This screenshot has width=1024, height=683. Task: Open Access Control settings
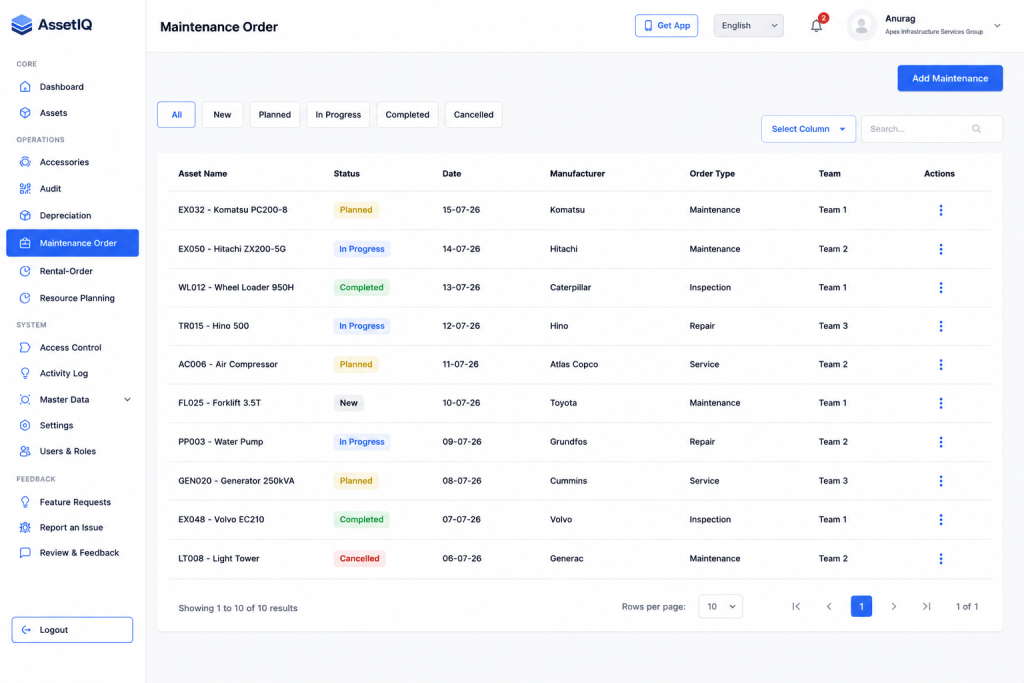click(x=71, y=347)
